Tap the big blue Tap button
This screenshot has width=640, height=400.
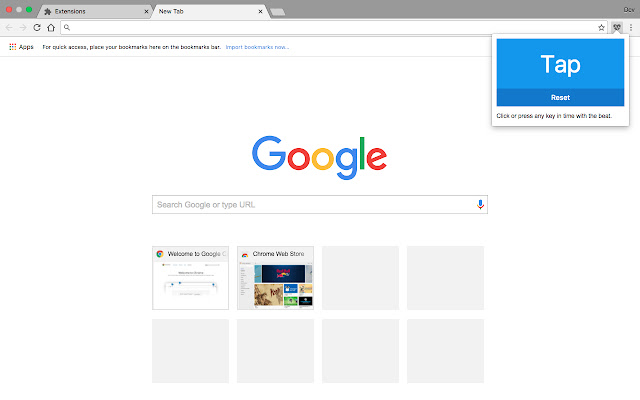(560, 64)
